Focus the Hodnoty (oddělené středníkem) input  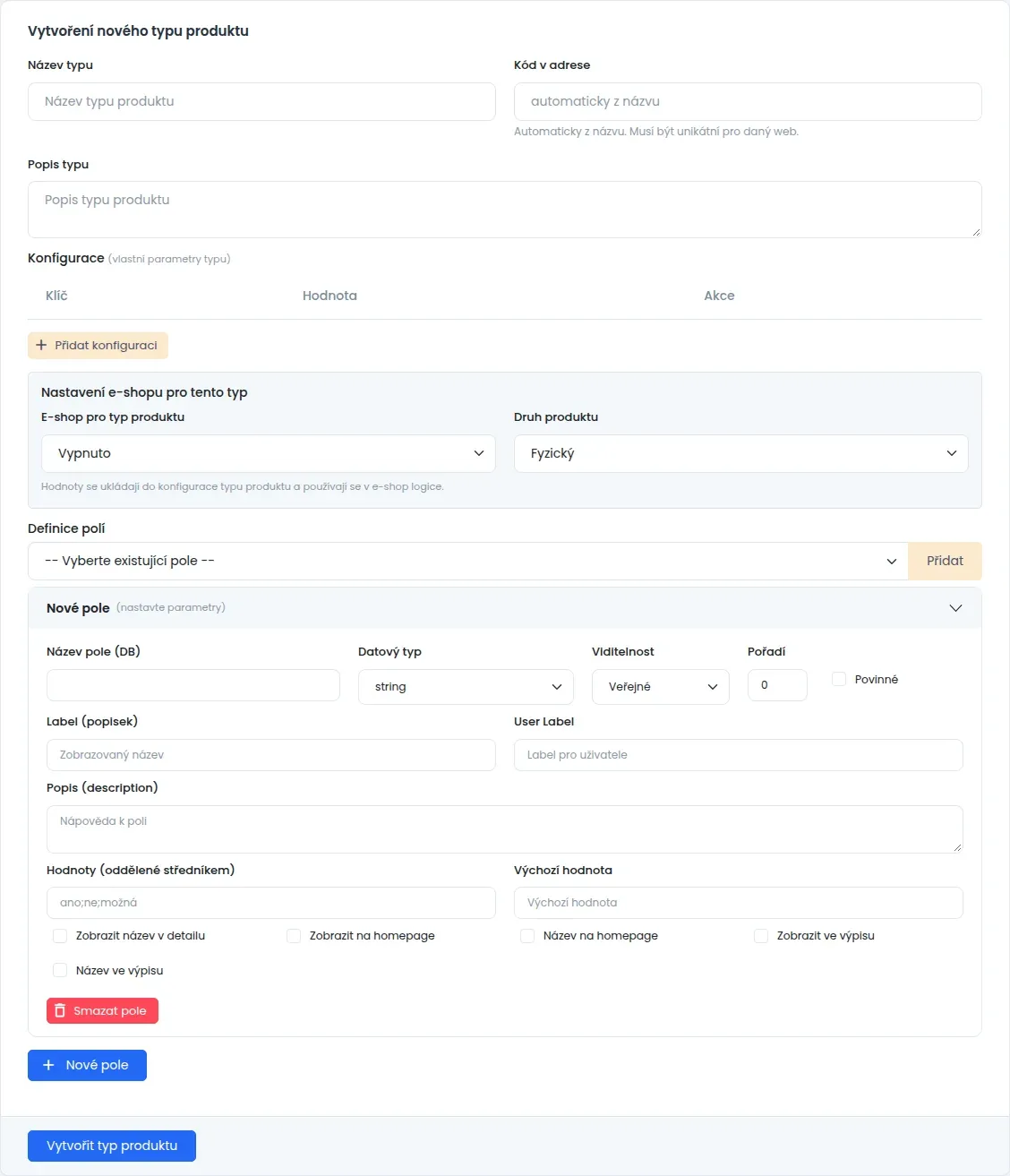[x=271, y=903]
